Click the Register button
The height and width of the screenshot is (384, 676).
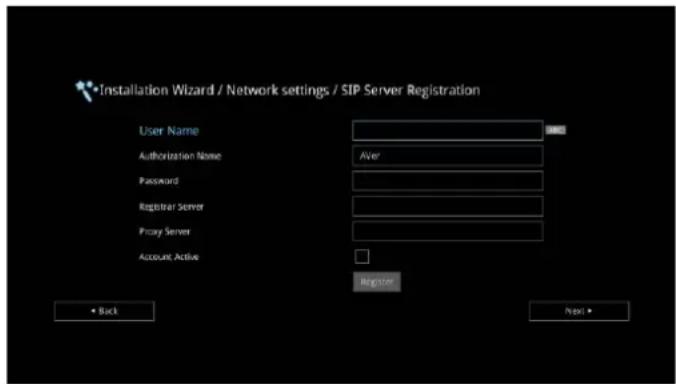tap(377, 282)
